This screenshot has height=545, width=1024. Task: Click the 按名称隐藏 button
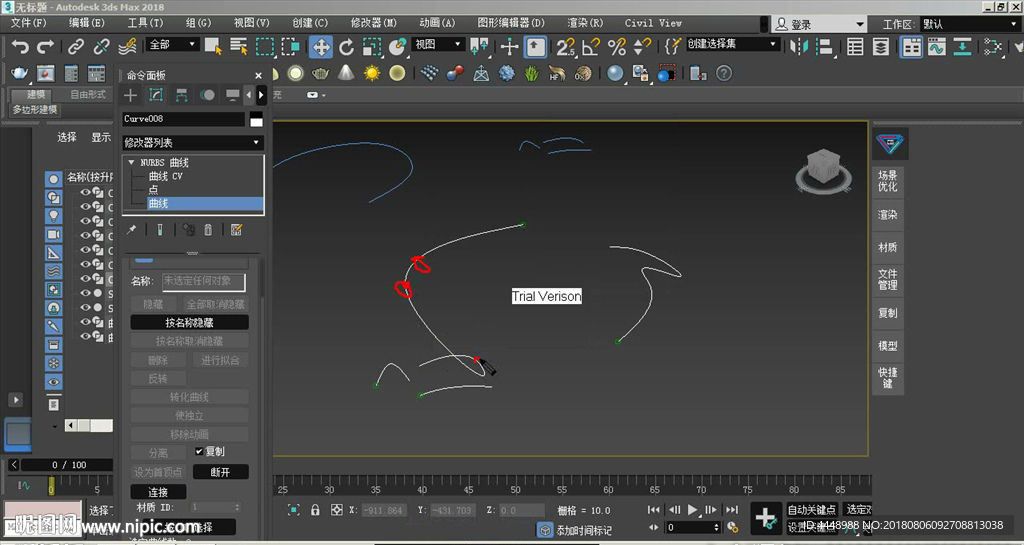coord(189,322)
